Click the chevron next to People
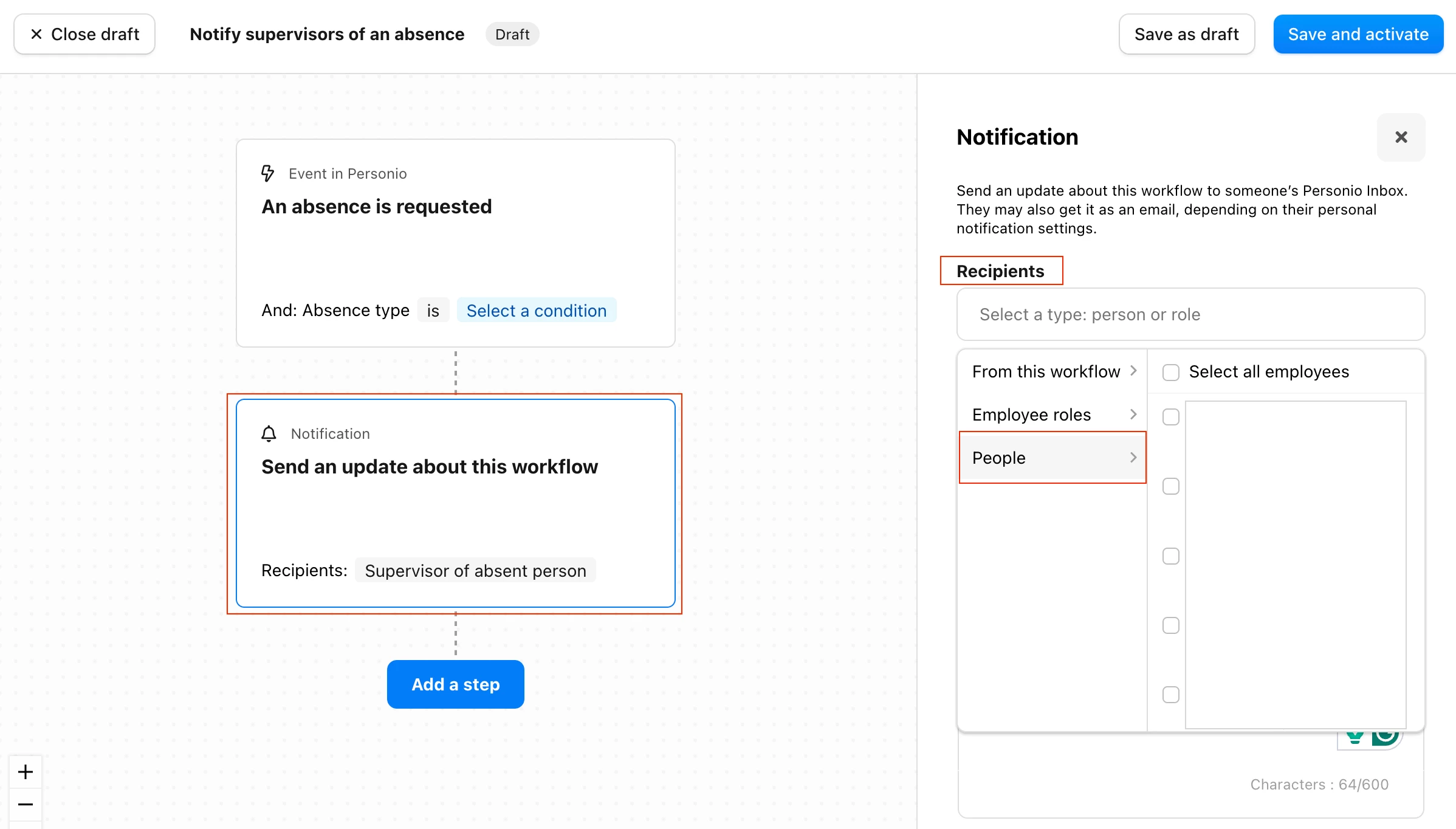 (1133, 458)
